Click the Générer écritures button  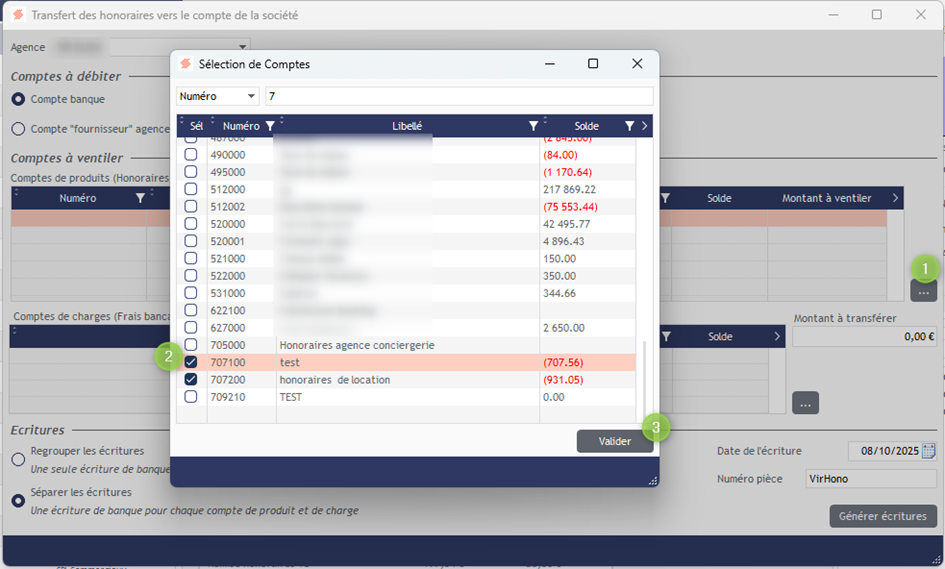pyautogui.click(x=882, y=516)
